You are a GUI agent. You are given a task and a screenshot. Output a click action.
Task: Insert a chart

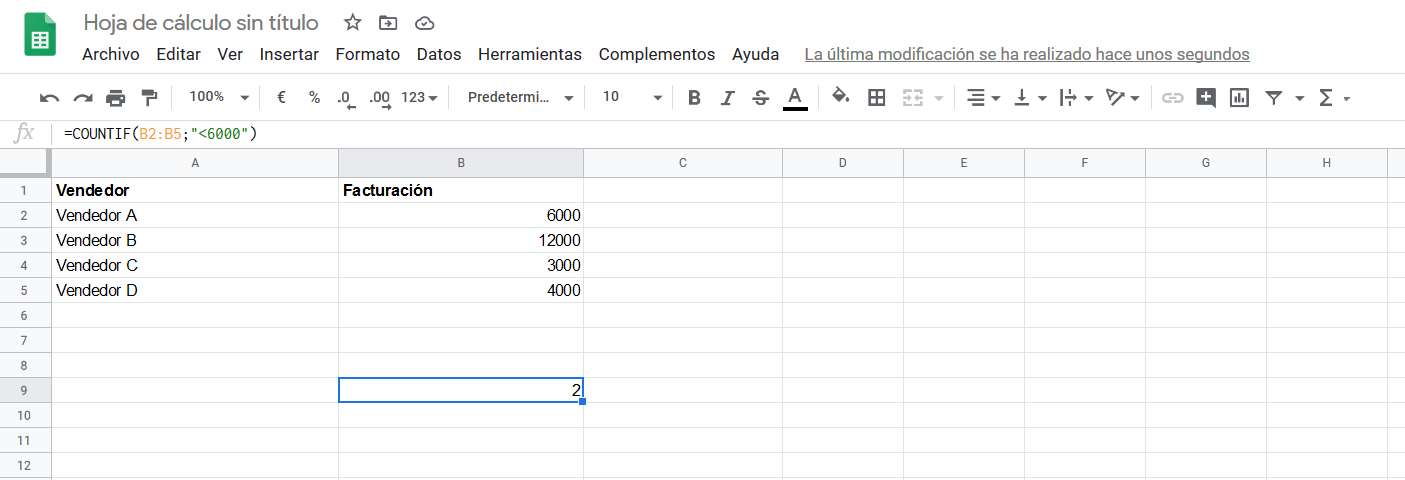point(1239,98)
